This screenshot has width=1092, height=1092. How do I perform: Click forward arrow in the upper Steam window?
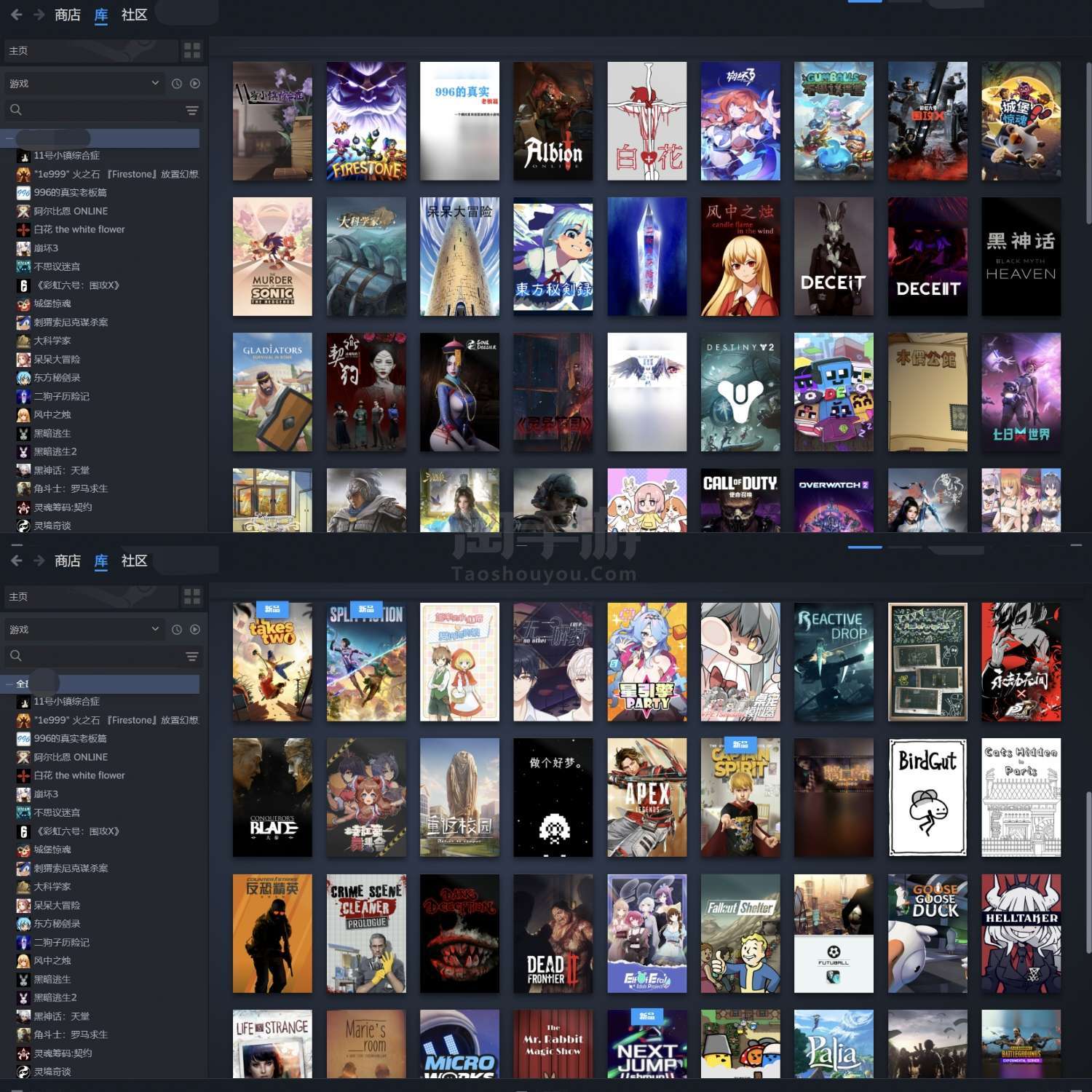click(x=39, y=15)
